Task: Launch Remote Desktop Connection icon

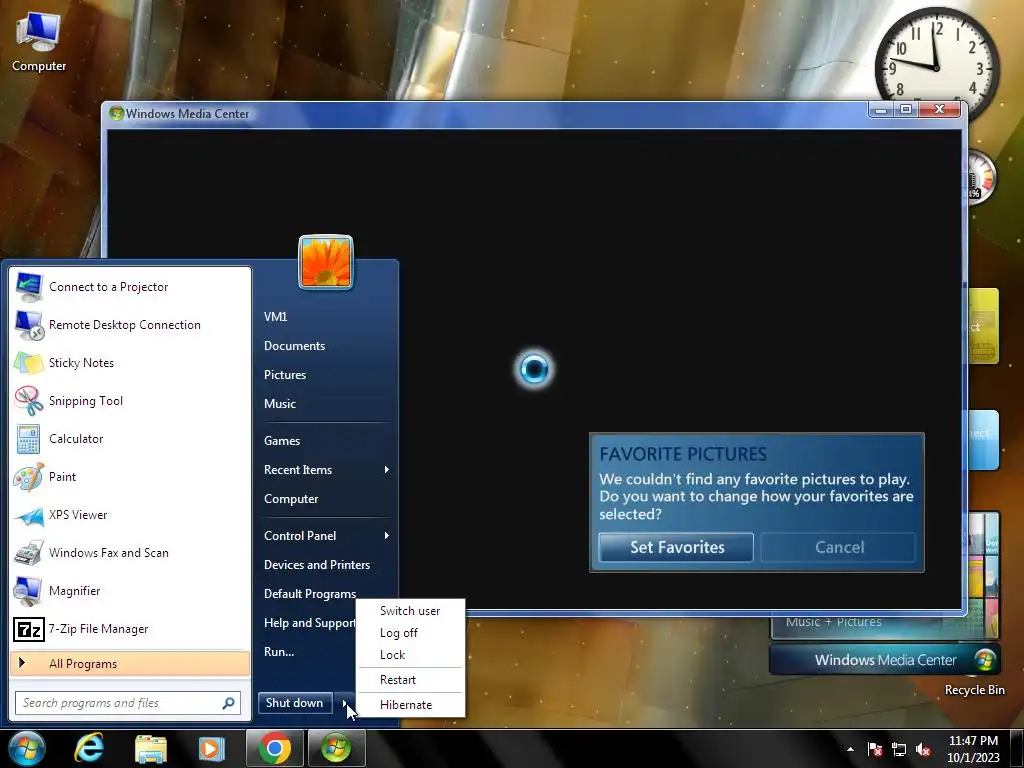Action: [x=29, y=325]
